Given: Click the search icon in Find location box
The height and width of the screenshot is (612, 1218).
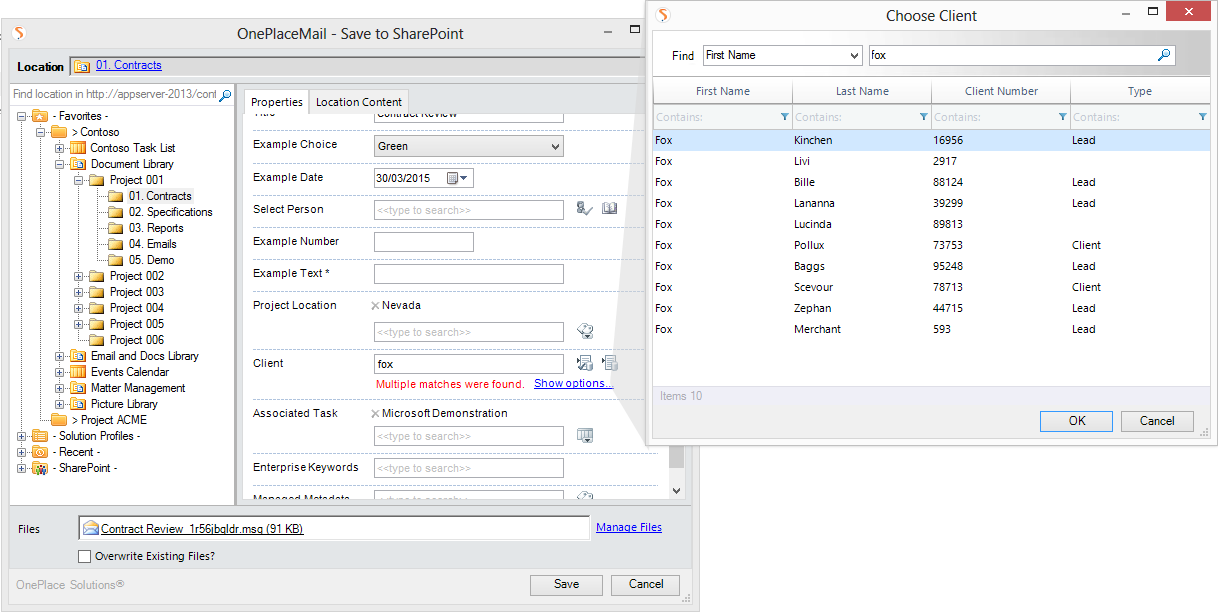Looking at the screenshot, I should pos(225,95).
